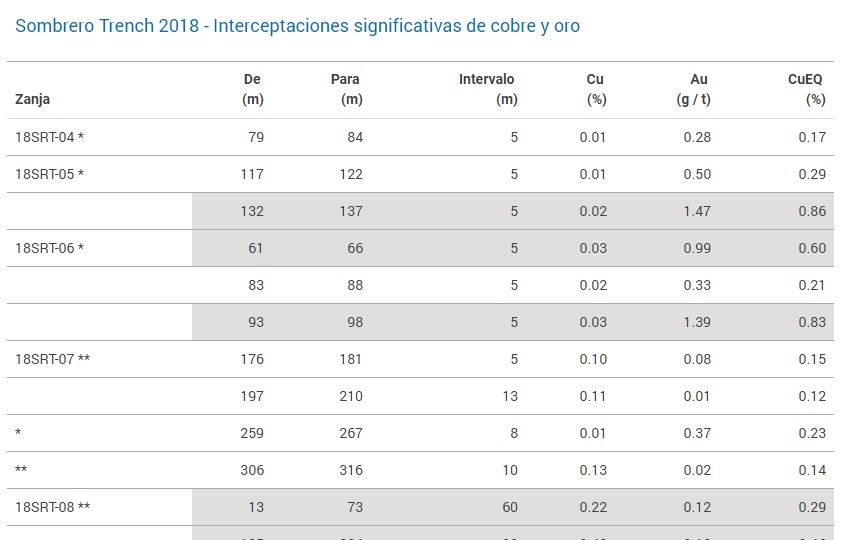Select the 18SRT-07 ** trench cell
The height and width of the screenshot is (540, 856).
pyautogui.click(x=52, y=359)
